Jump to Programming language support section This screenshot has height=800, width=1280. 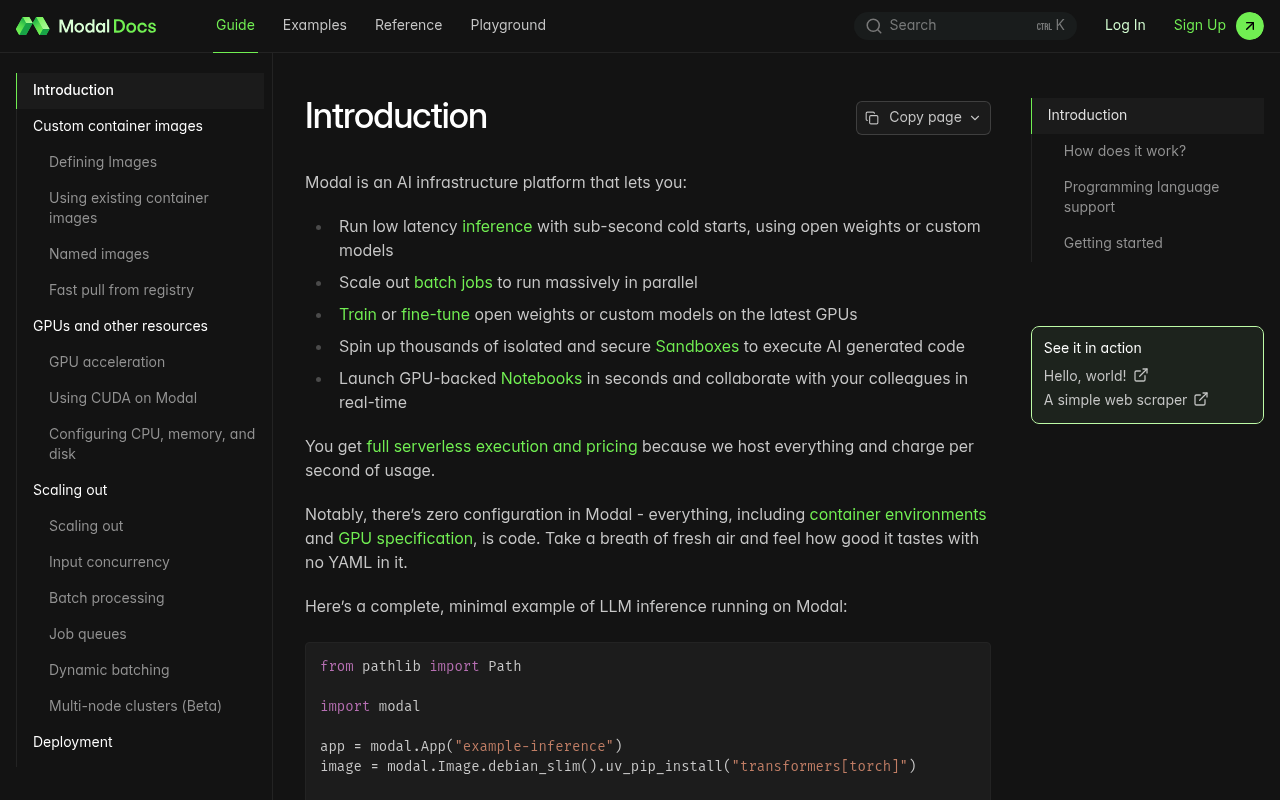click(1141, 197)
